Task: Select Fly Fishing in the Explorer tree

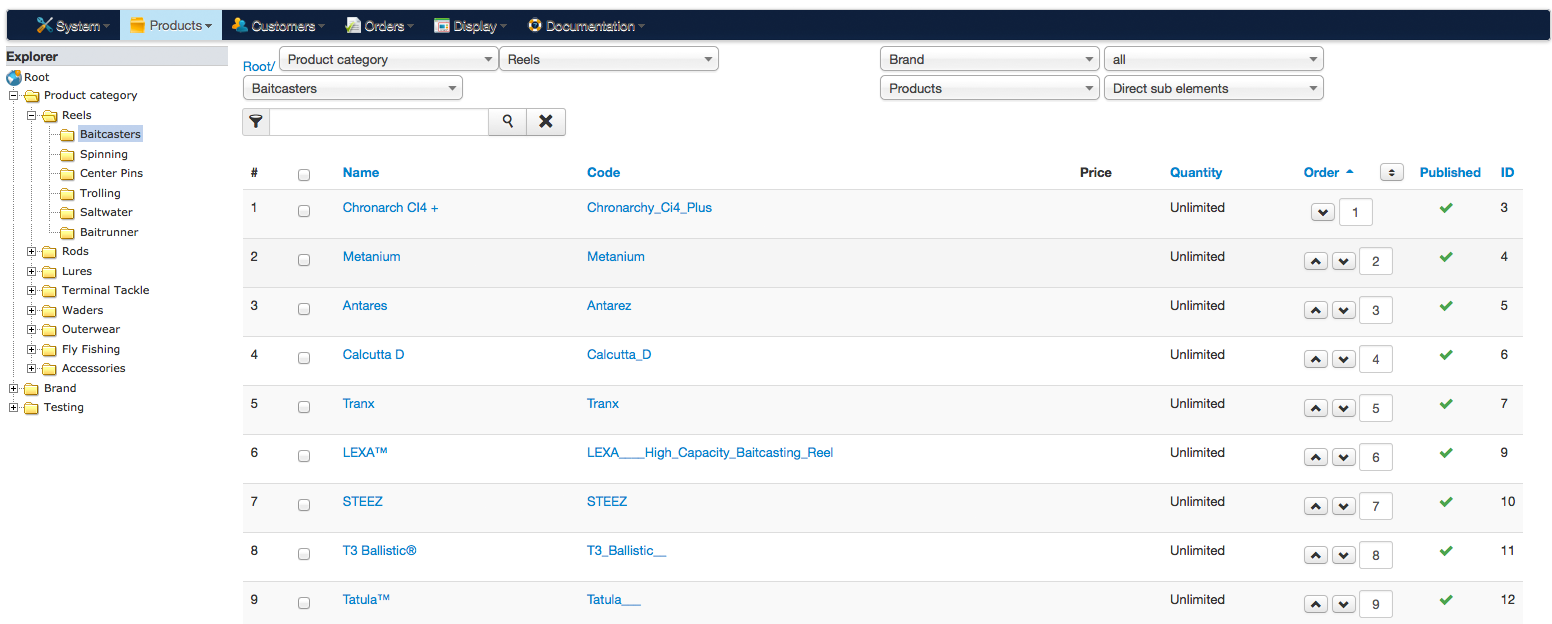Action: click(x=91, y=349)
